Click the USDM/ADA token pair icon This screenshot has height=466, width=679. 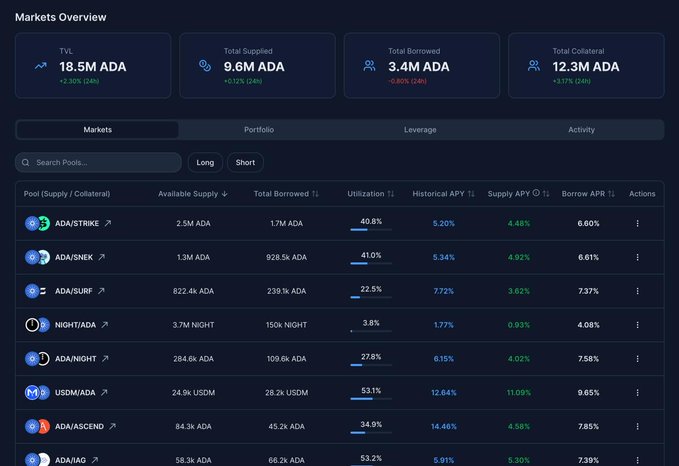(x=37, y=392)
